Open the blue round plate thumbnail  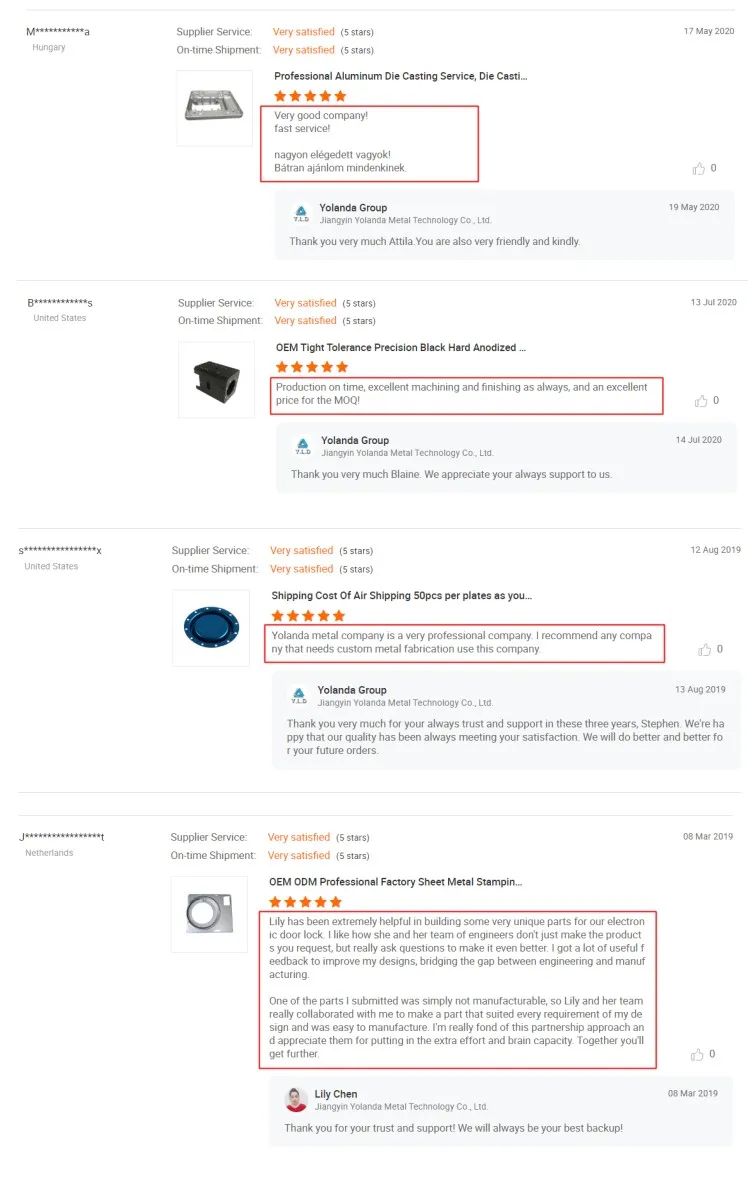tap(211, 627)
